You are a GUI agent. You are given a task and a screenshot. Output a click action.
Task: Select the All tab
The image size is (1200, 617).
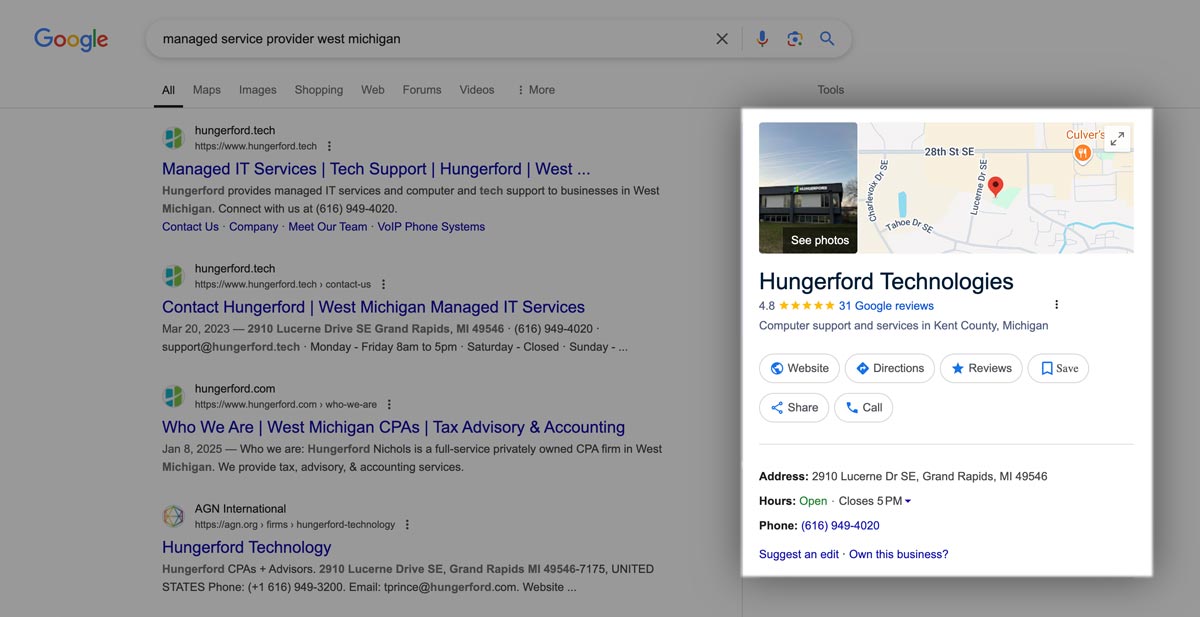169,90
